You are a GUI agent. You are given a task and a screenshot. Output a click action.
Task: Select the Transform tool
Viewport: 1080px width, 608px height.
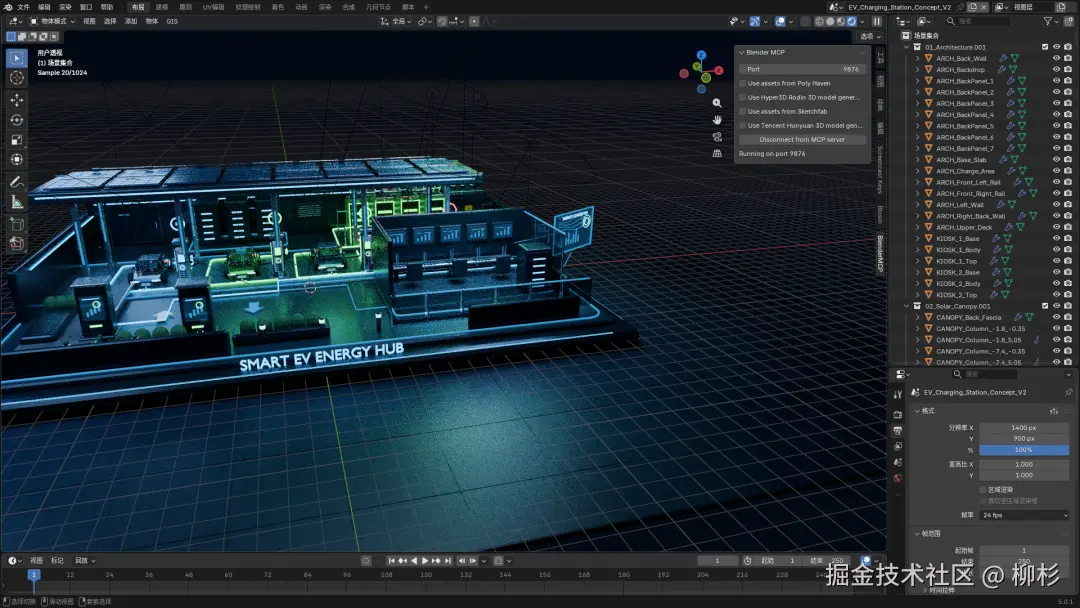coord(17,160)
